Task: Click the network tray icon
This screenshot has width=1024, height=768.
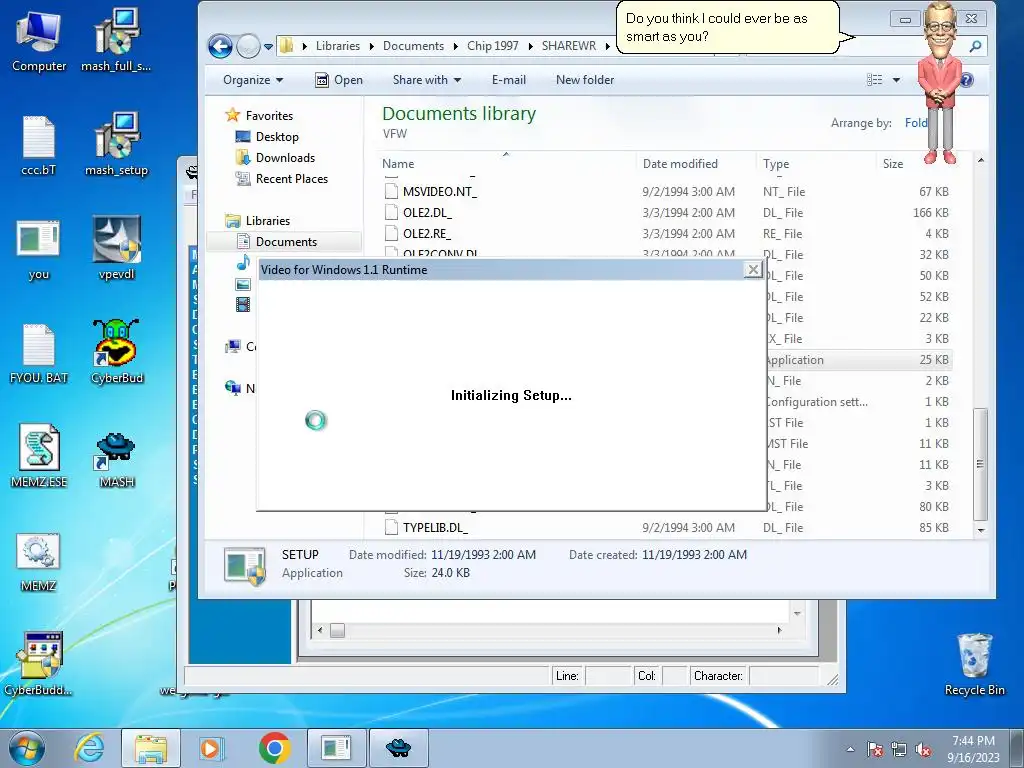Action: pos(899,750)
